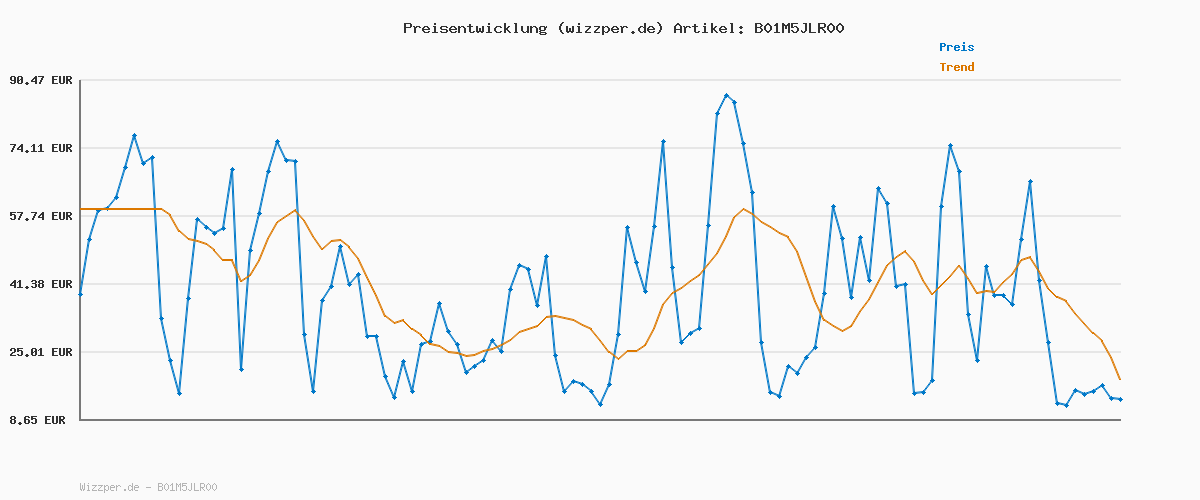
Task: Click the first data point of the price line
Action: tap(80, 294)
